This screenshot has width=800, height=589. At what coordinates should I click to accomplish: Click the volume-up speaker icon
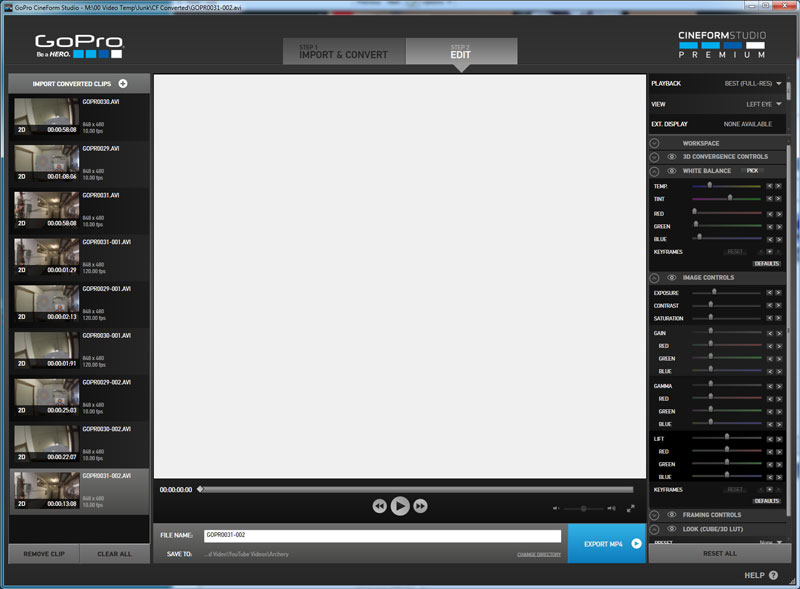[611, 508]
